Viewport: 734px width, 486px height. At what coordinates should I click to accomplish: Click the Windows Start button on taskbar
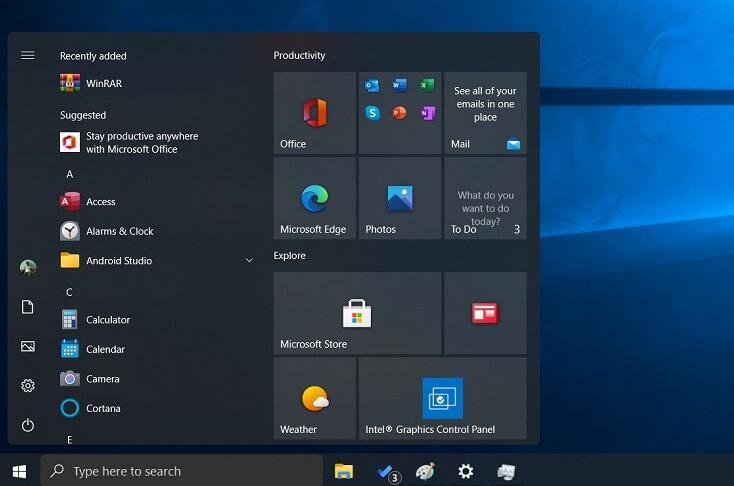point(19,471)
